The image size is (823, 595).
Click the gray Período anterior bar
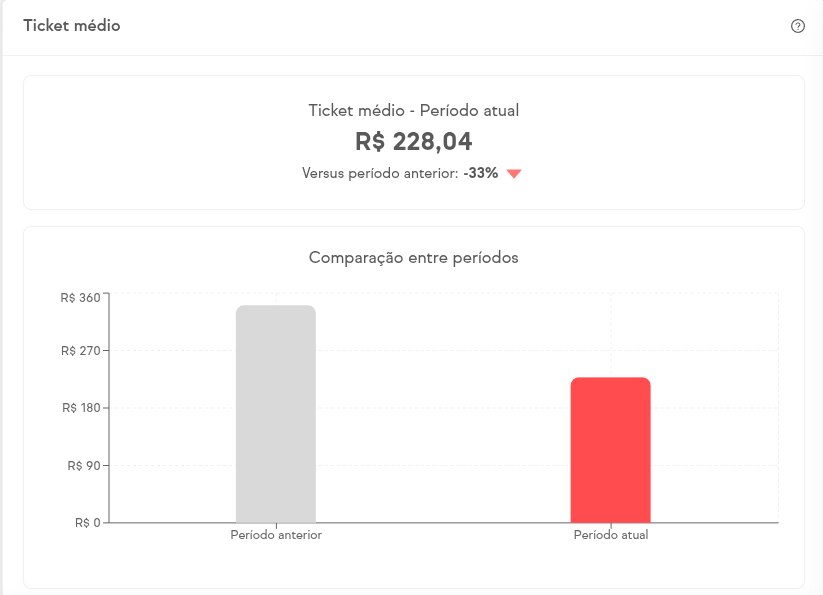click(276, 414)
